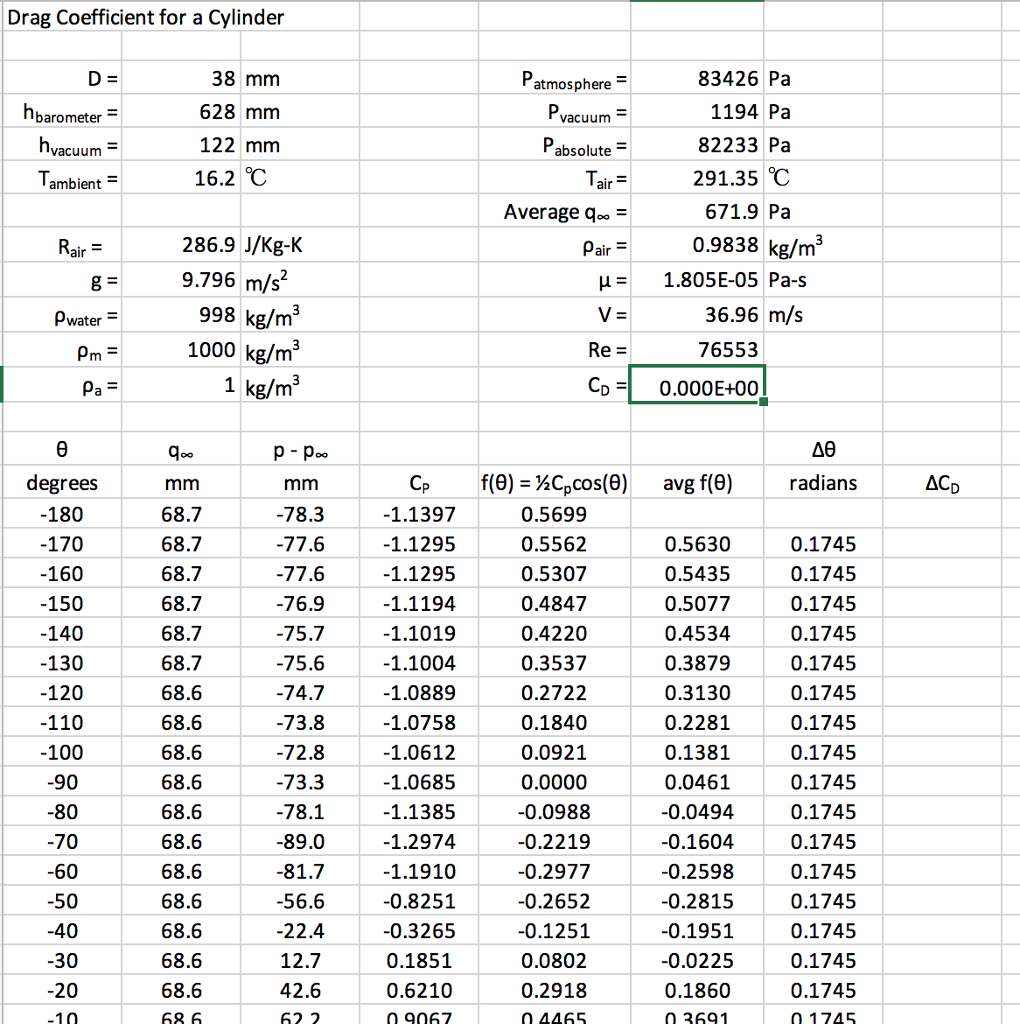
Task: Select the title cell 'Drag Coefficient for a Cylinder'
Action: [x=146, y=17]
